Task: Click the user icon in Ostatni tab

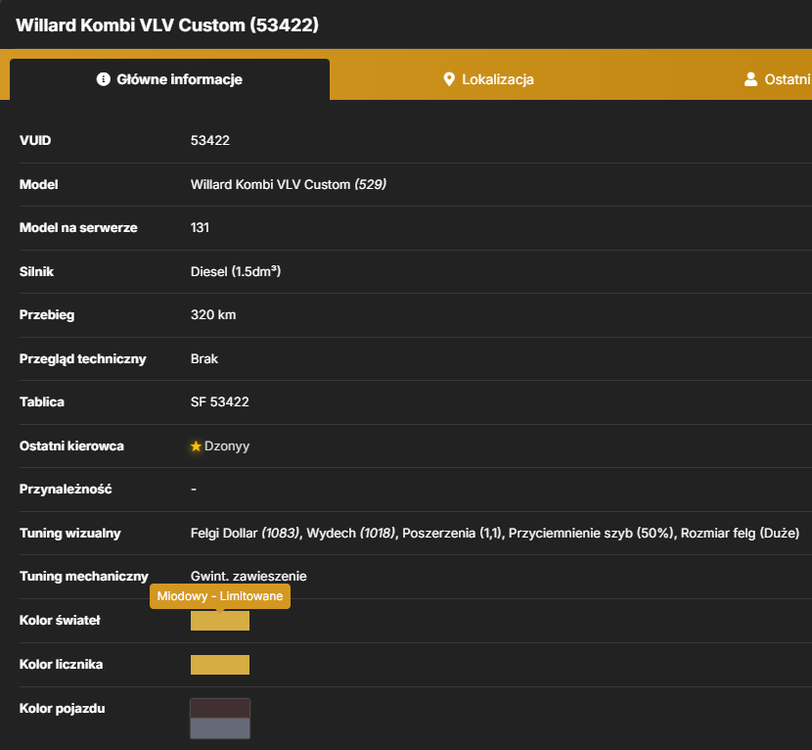Action: point(750,79)
